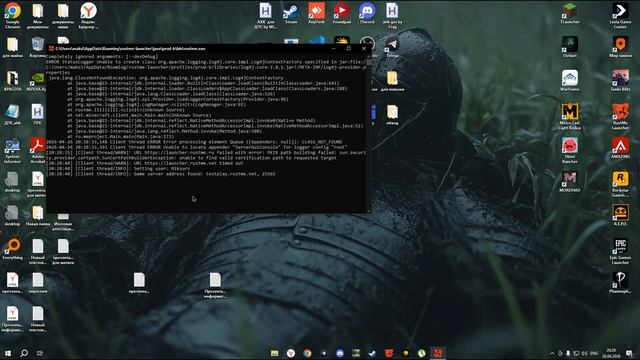Screen dimensions: 640x360
Task: Open the Everything search desktop shortcut
Action: click(x=13, y=249)
